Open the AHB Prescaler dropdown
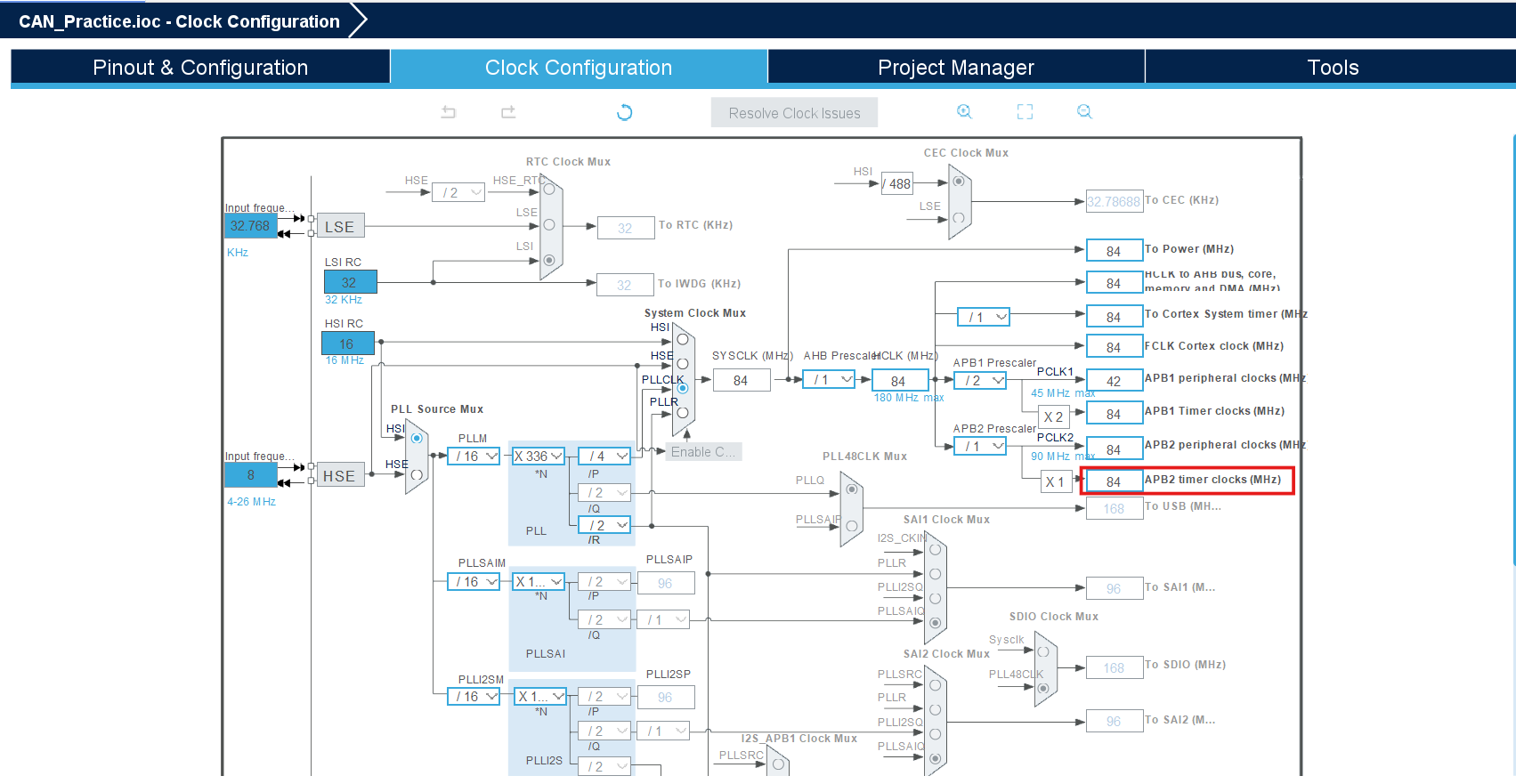Image resolution: width=1516 pixels, height=784 pixels. (829, 380)
